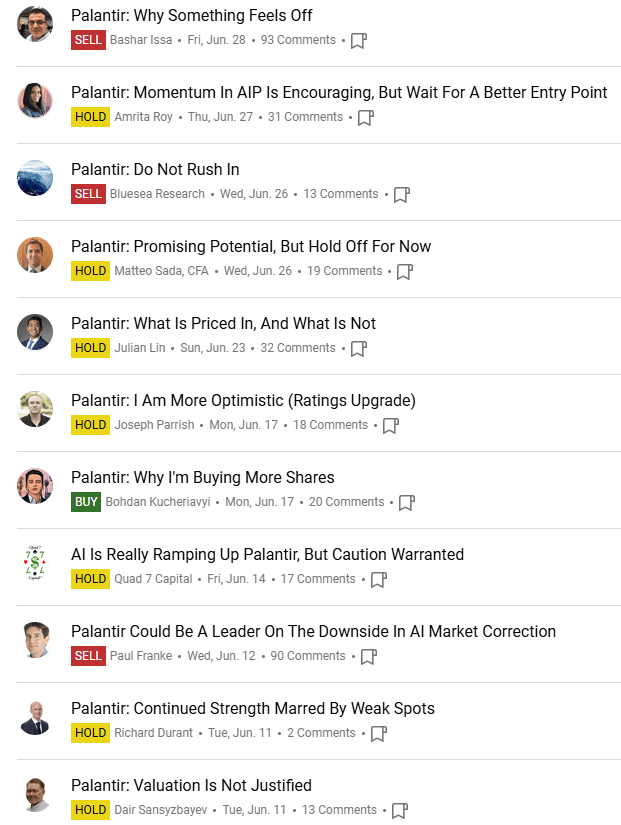The image size is (621, 825).
Task: Bookmark Julian Lin's 'What Is Priced In' article
Action: click(359, 349)
